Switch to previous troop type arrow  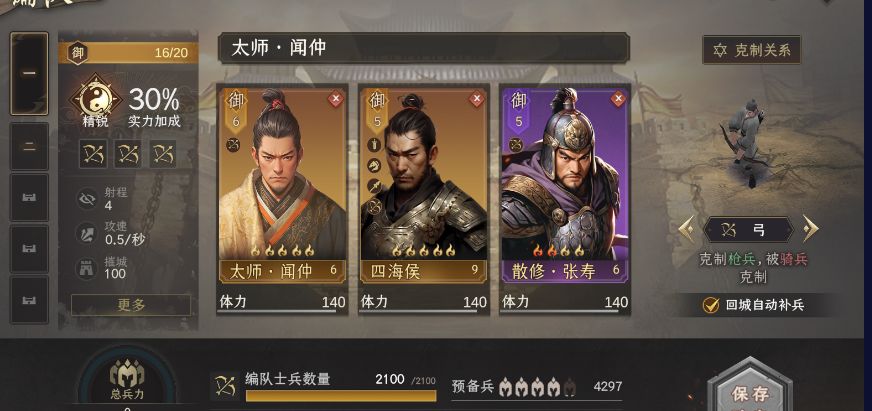click(687, 229)
